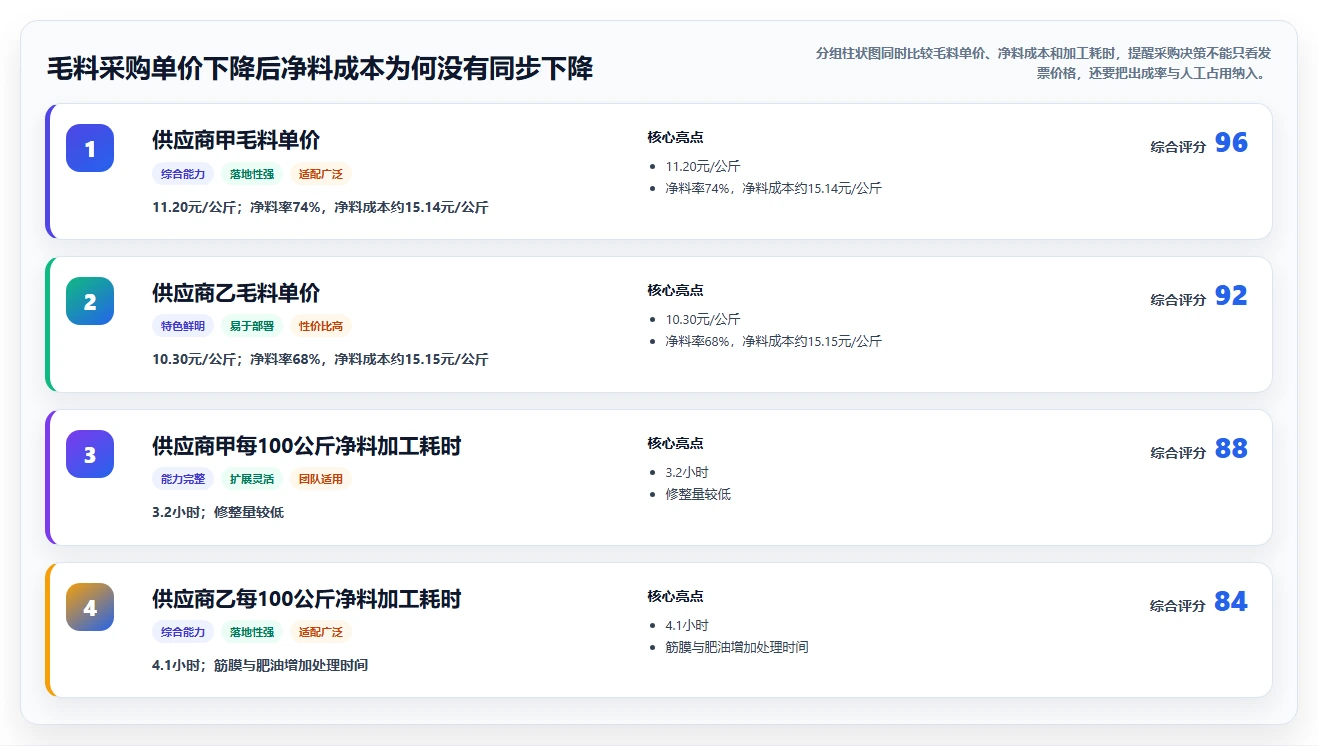Click the number 3 rank badge
Viewport: 1318px width, 746px height.
point(90,454)
